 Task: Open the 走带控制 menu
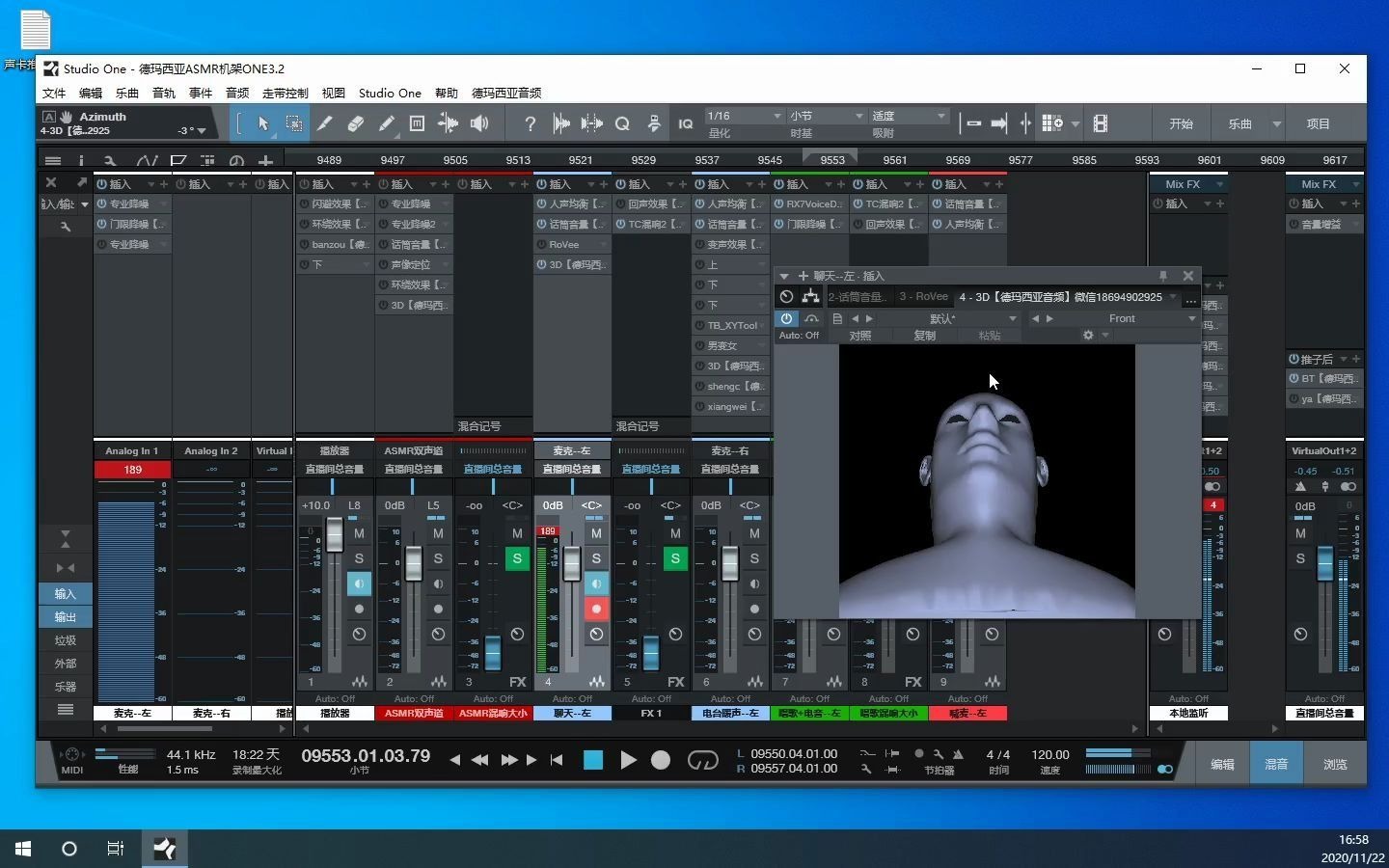285,94
